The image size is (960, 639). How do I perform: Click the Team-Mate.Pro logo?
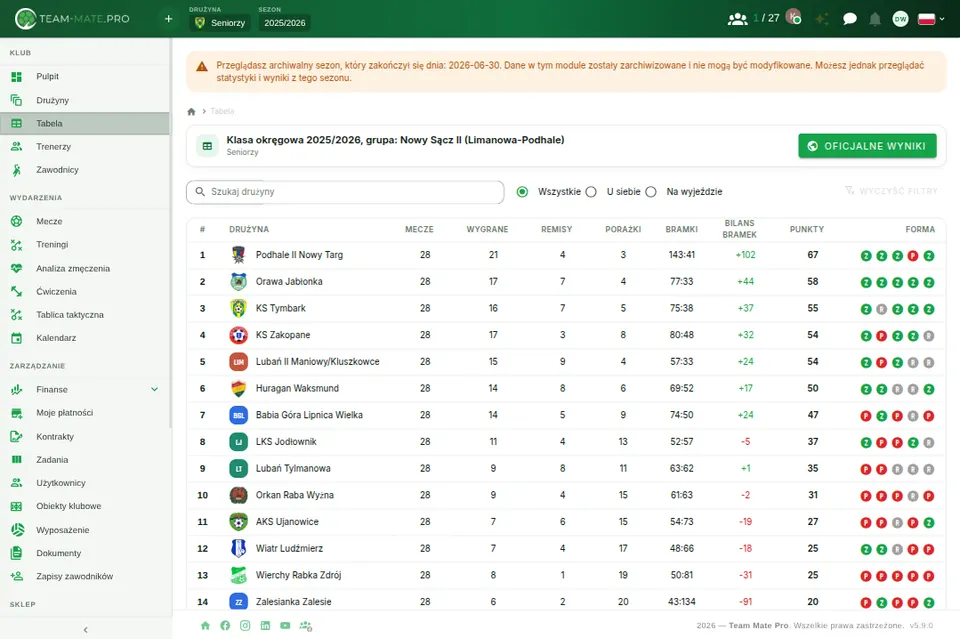click(x=72, y=19)
